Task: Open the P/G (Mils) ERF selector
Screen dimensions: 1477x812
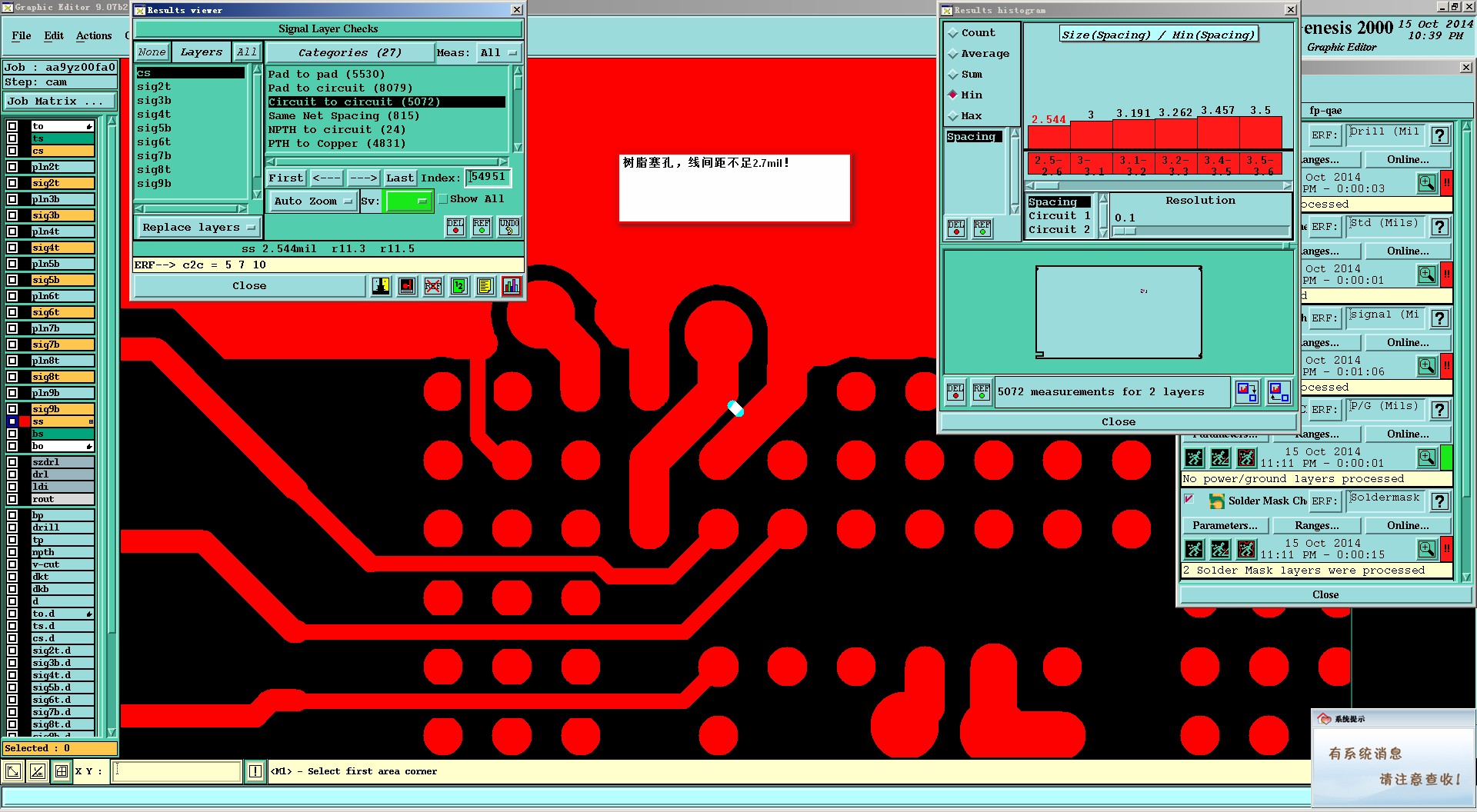Action: click(1386, 409)
